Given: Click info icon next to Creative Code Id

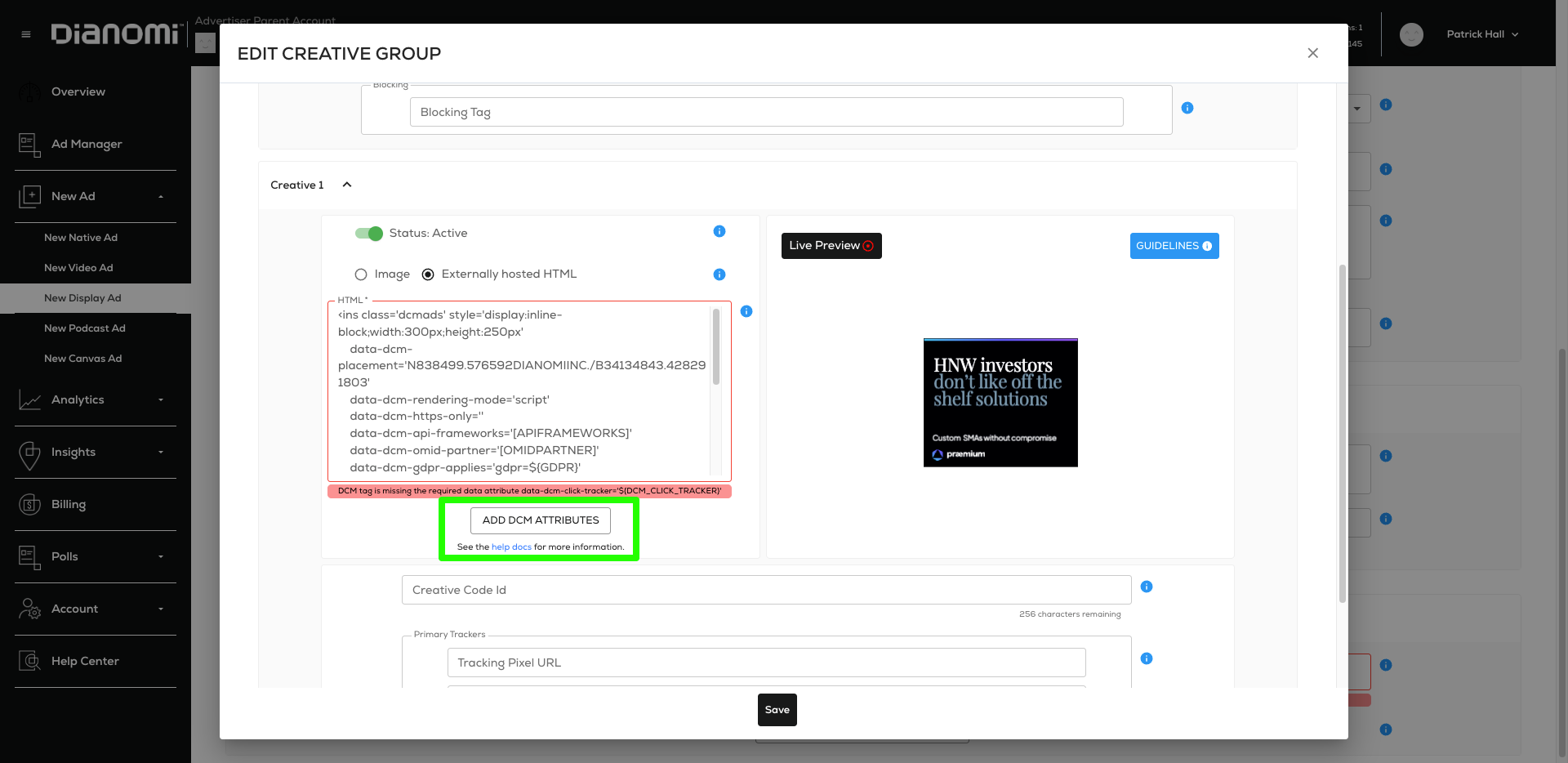Looking at the screenshot, I should click(1147, 587).
